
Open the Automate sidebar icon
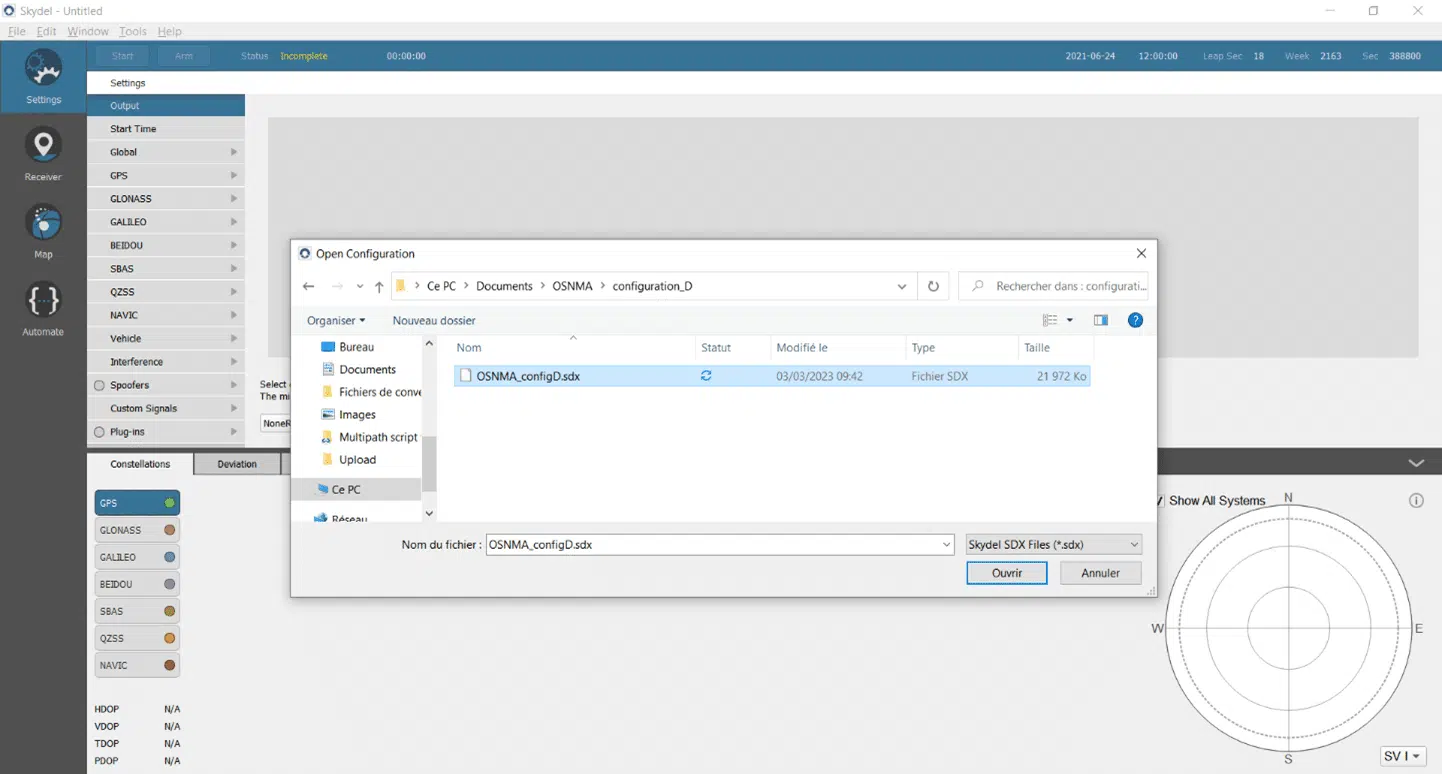click(x=43, y=301)
